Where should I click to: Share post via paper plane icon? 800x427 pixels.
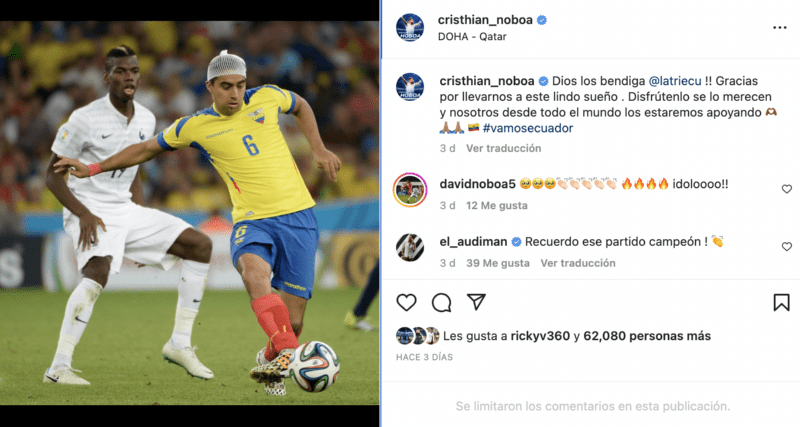(476, 302)
